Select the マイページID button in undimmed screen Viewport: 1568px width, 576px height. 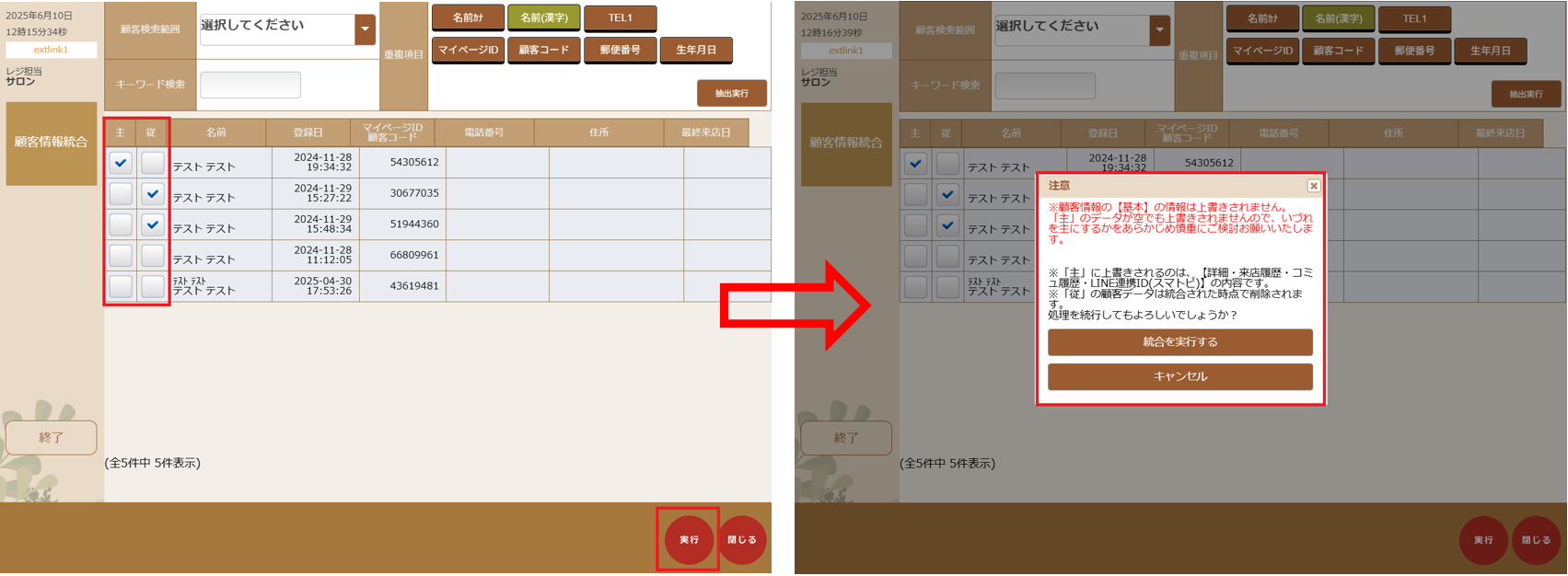point(468,50)
